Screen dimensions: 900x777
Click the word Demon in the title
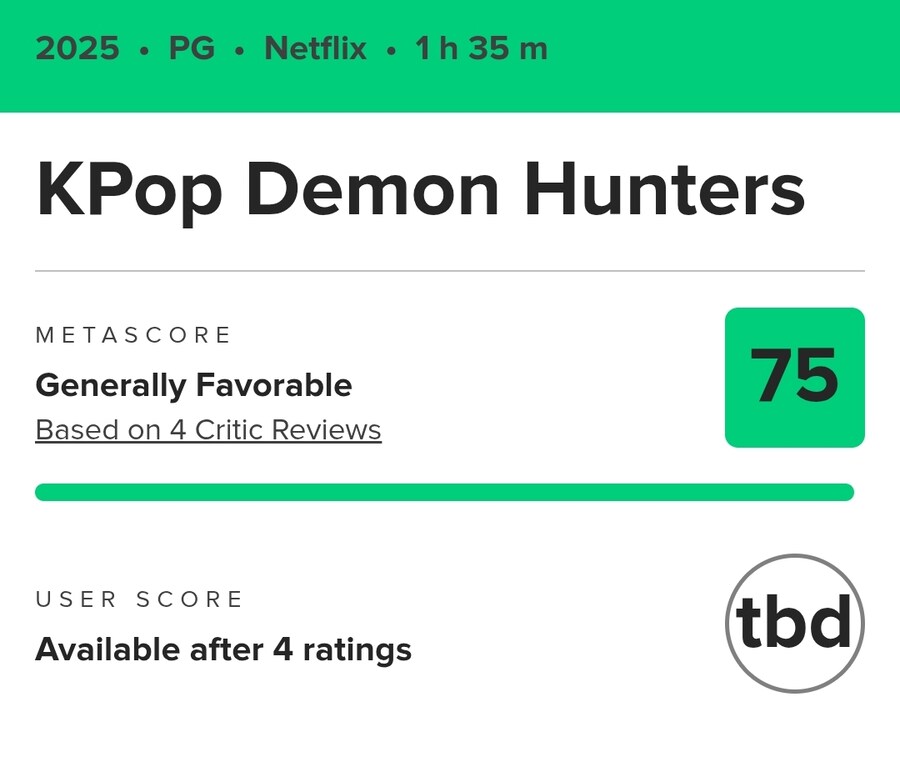coord(373,188)
